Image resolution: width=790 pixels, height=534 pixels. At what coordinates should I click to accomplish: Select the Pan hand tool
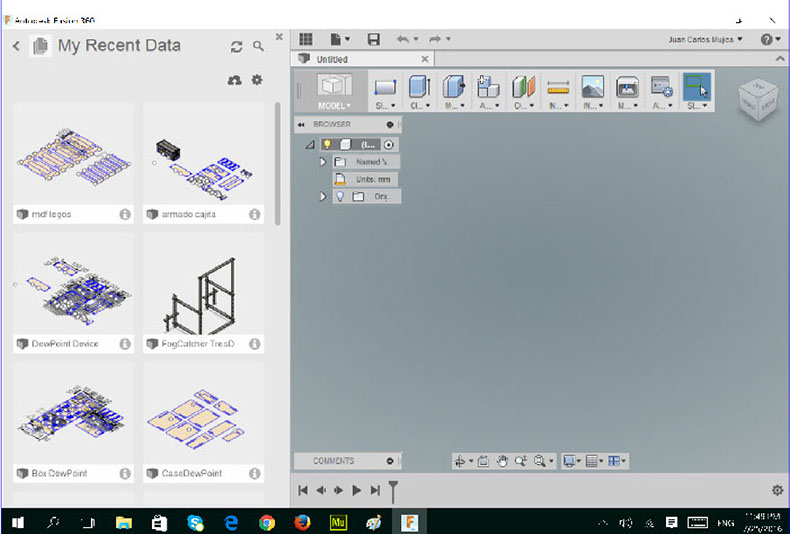pyautogui.click(x=502, y=461)
